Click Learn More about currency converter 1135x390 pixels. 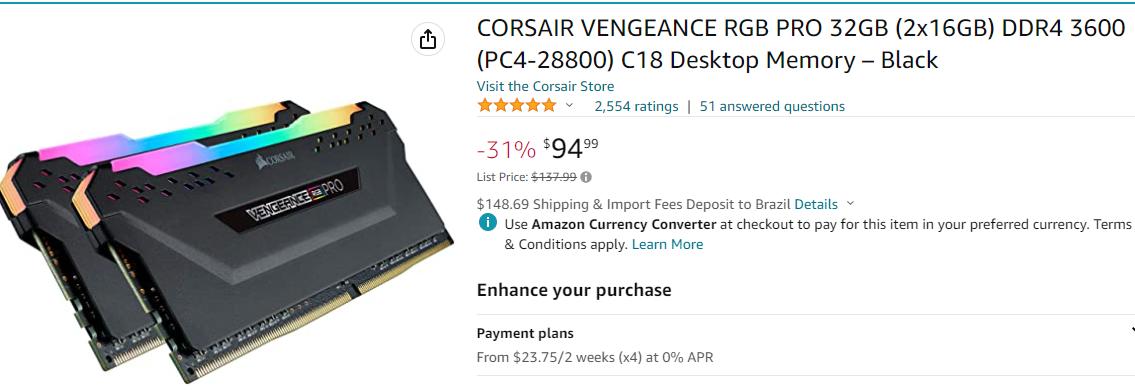click(x=667, y=245)
